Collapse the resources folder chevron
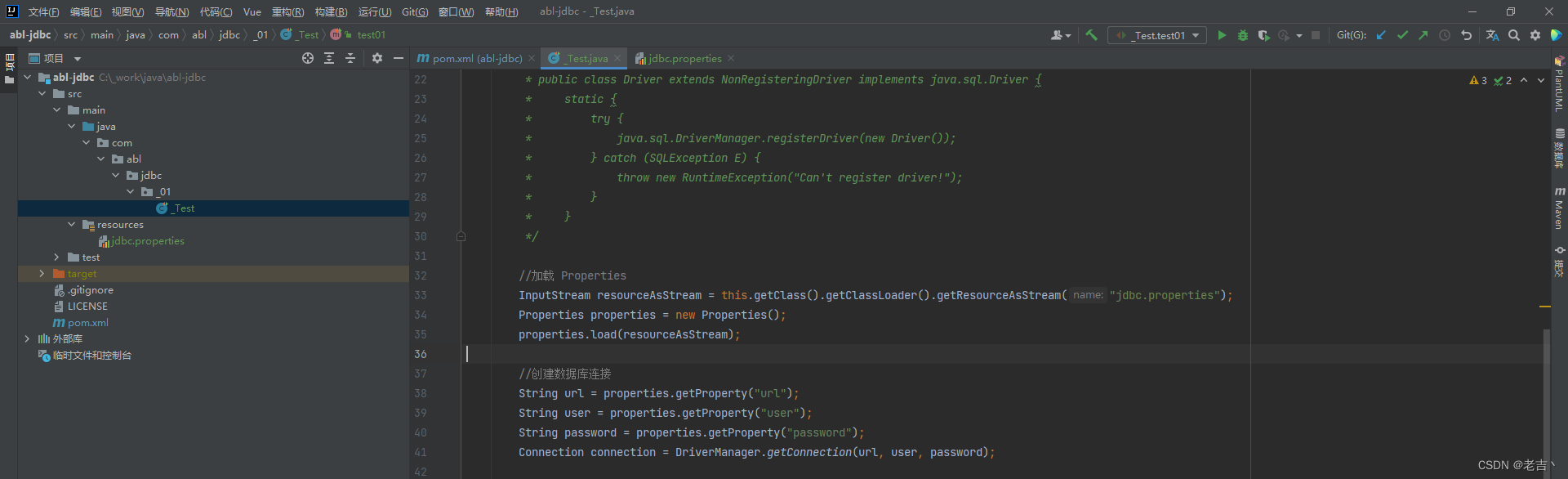 [x=72, y=225]
